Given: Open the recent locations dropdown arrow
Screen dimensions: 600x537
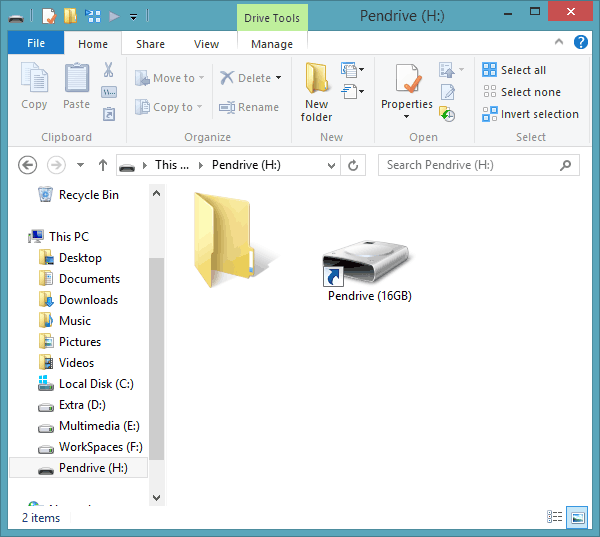Looking at the screenshot, I should 80,165.
